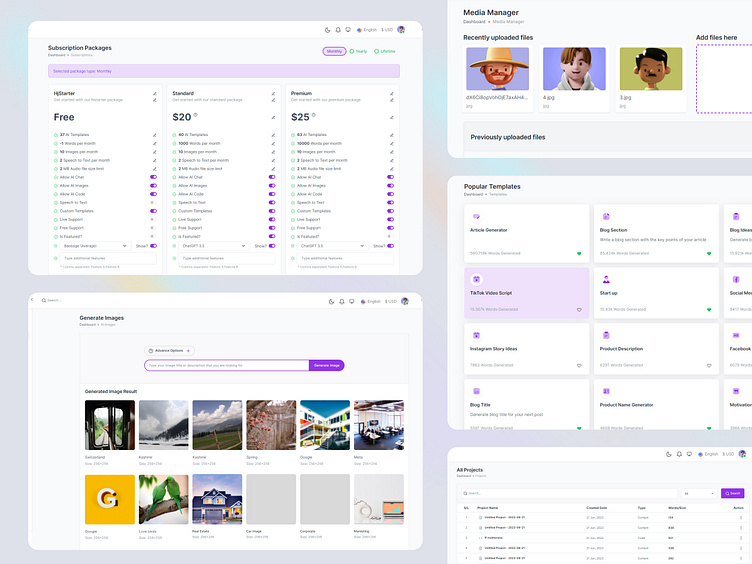Open bell icon in All Projects header
The width and height of the screenshot is (752, 564).
pos(679,454)
